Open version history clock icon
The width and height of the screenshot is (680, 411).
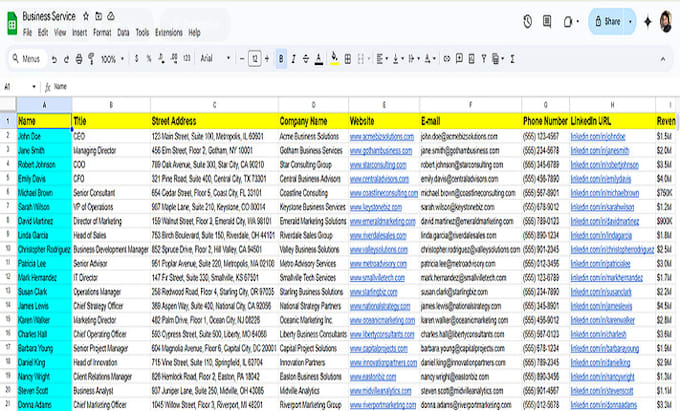[x=527, y=21]
